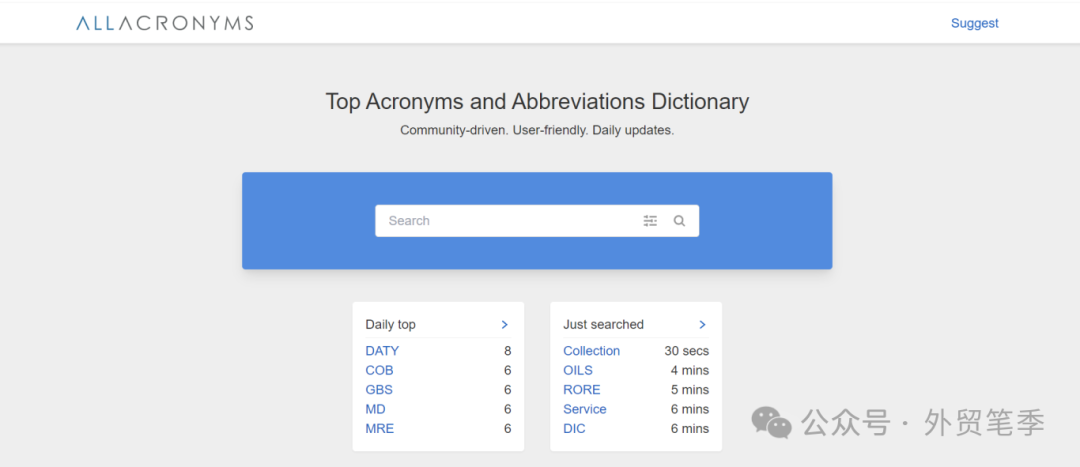Open the RORE search link
Viewport: 1080px width, 467px height.
tap(582, 389)
